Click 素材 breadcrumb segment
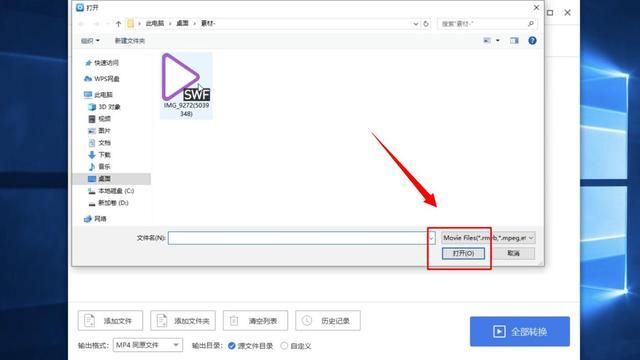 click(208, 24)
